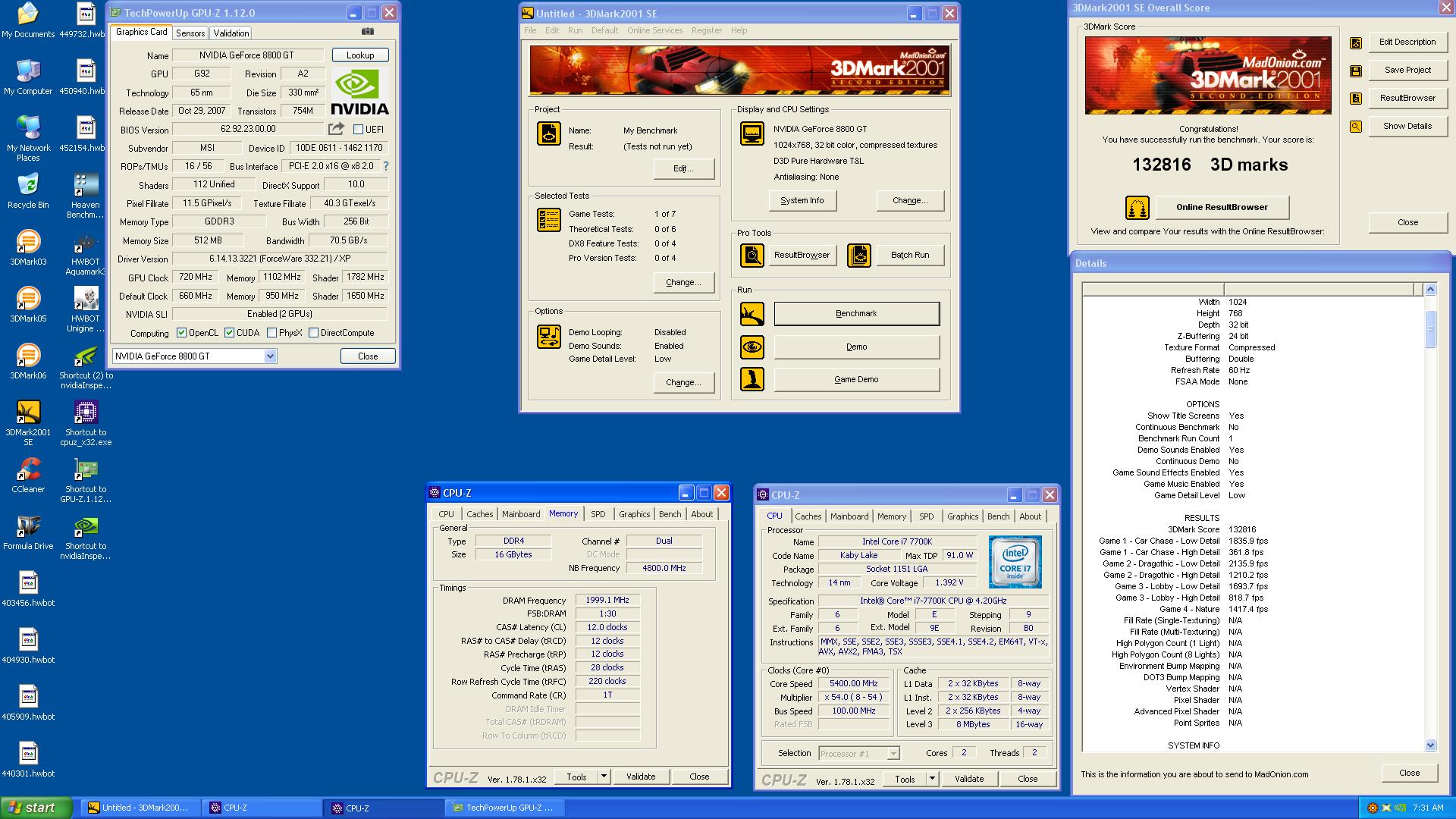Open the 403456.hwbot desktop file
Screen dimensions: 1456x819
pos(28,589)
